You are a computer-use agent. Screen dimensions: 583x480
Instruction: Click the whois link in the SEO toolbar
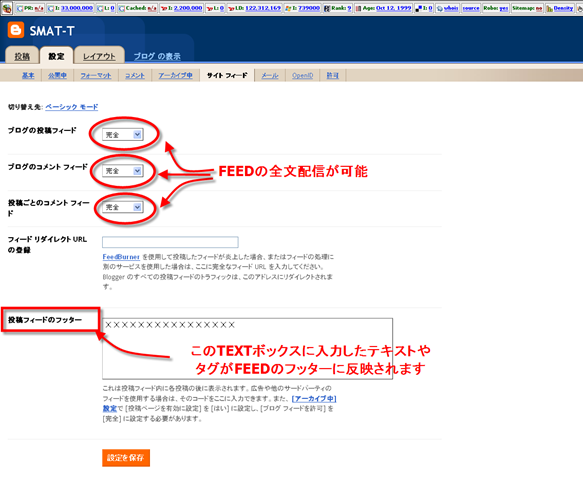[447, 8]
